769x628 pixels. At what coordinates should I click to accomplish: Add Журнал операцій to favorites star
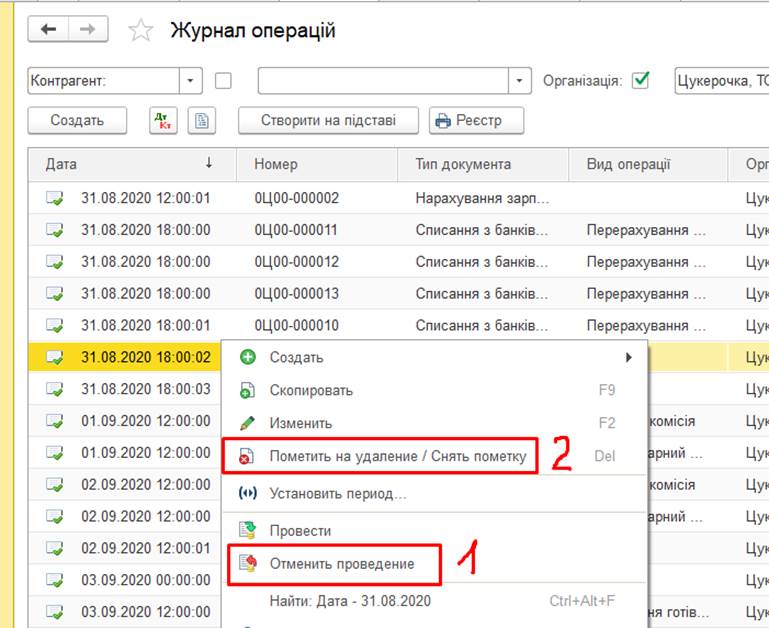tap(141, 31)
